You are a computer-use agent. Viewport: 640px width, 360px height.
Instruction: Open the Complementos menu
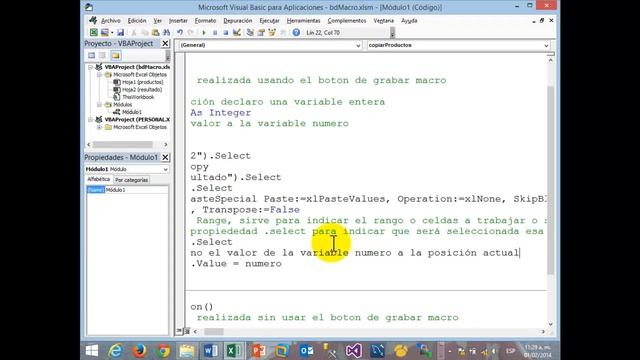[x=347, y=20]
